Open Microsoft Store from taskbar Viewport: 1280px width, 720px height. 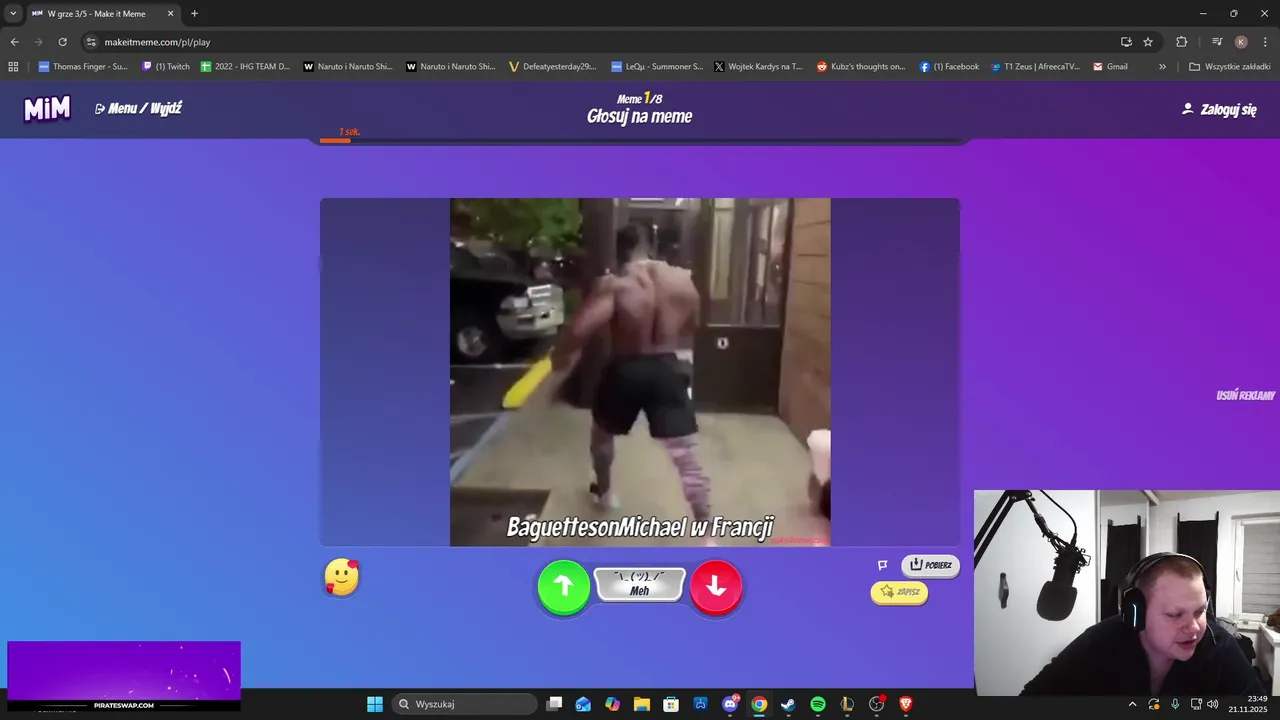tap(671, 704)
